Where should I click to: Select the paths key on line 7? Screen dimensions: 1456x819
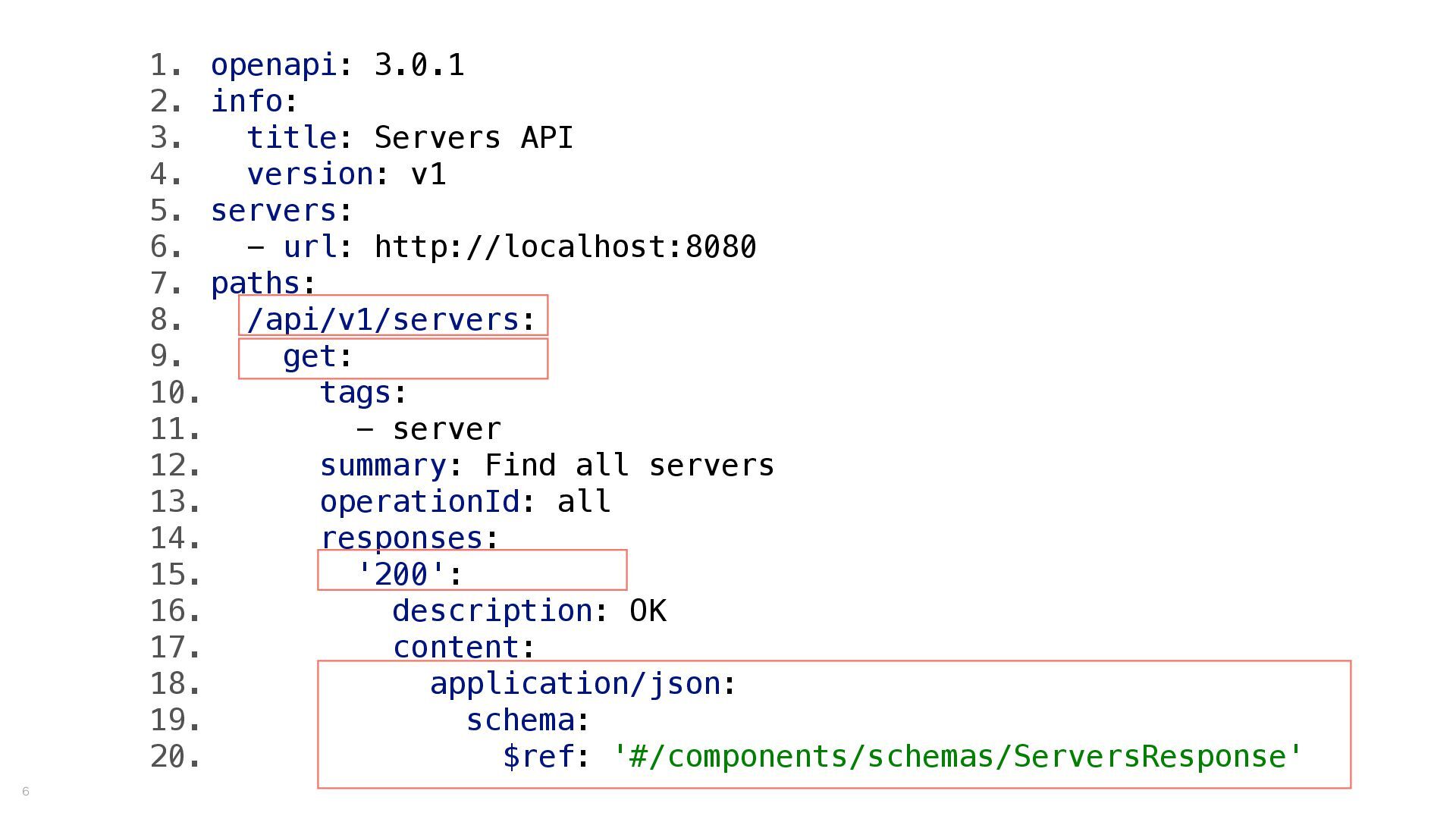click(x=256, y=284)
